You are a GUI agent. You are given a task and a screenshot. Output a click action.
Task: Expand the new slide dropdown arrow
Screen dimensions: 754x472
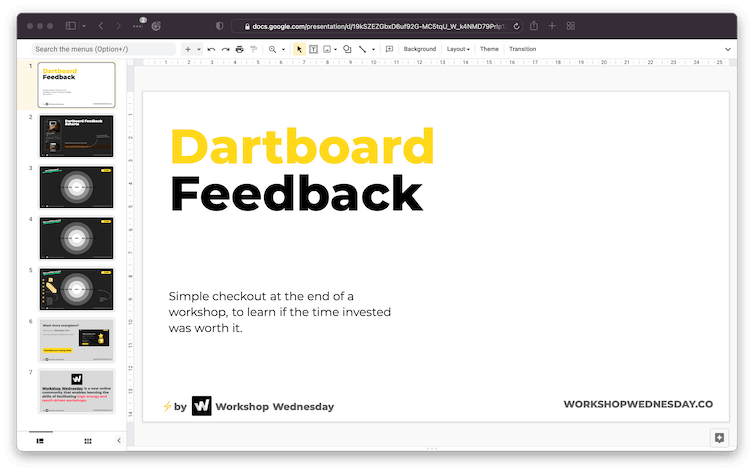[x=199, y=49]
